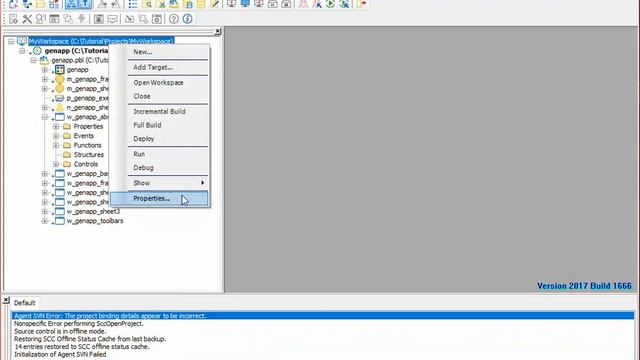Viewport: 640px width, 360px height.
Task: Select Full Build in the context menu
Action: coord(160,125)
